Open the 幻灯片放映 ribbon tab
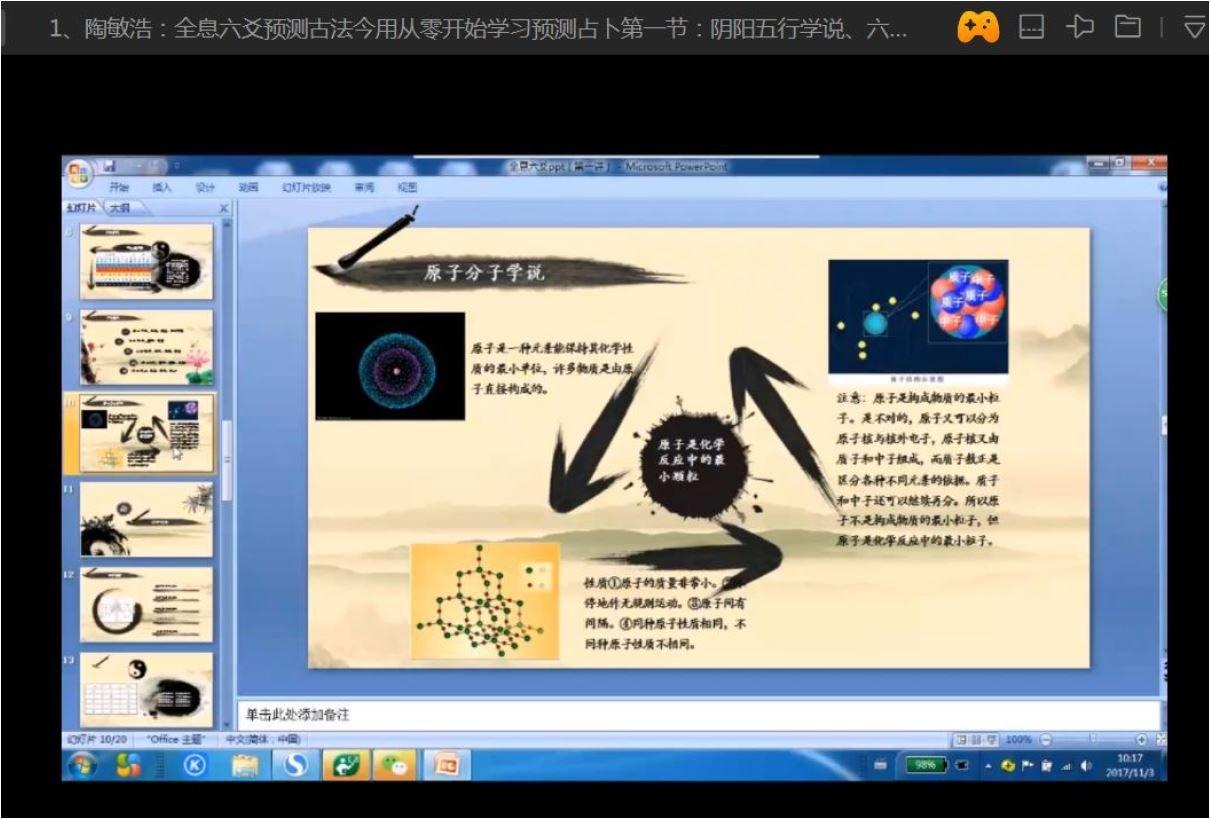 [306, 187]
